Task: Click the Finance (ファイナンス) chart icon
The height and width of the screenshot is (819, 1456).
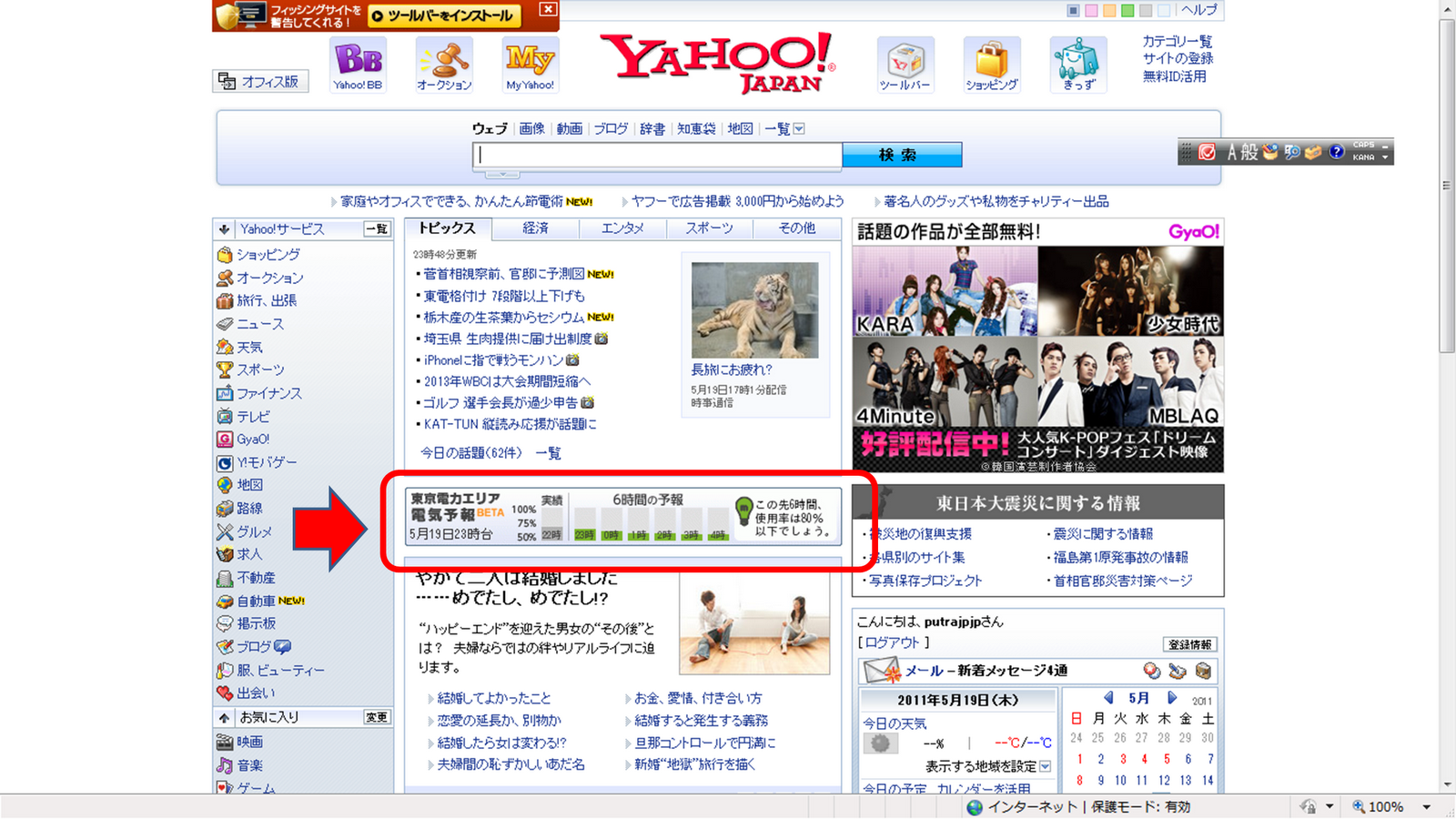Action: click(225, 394)
